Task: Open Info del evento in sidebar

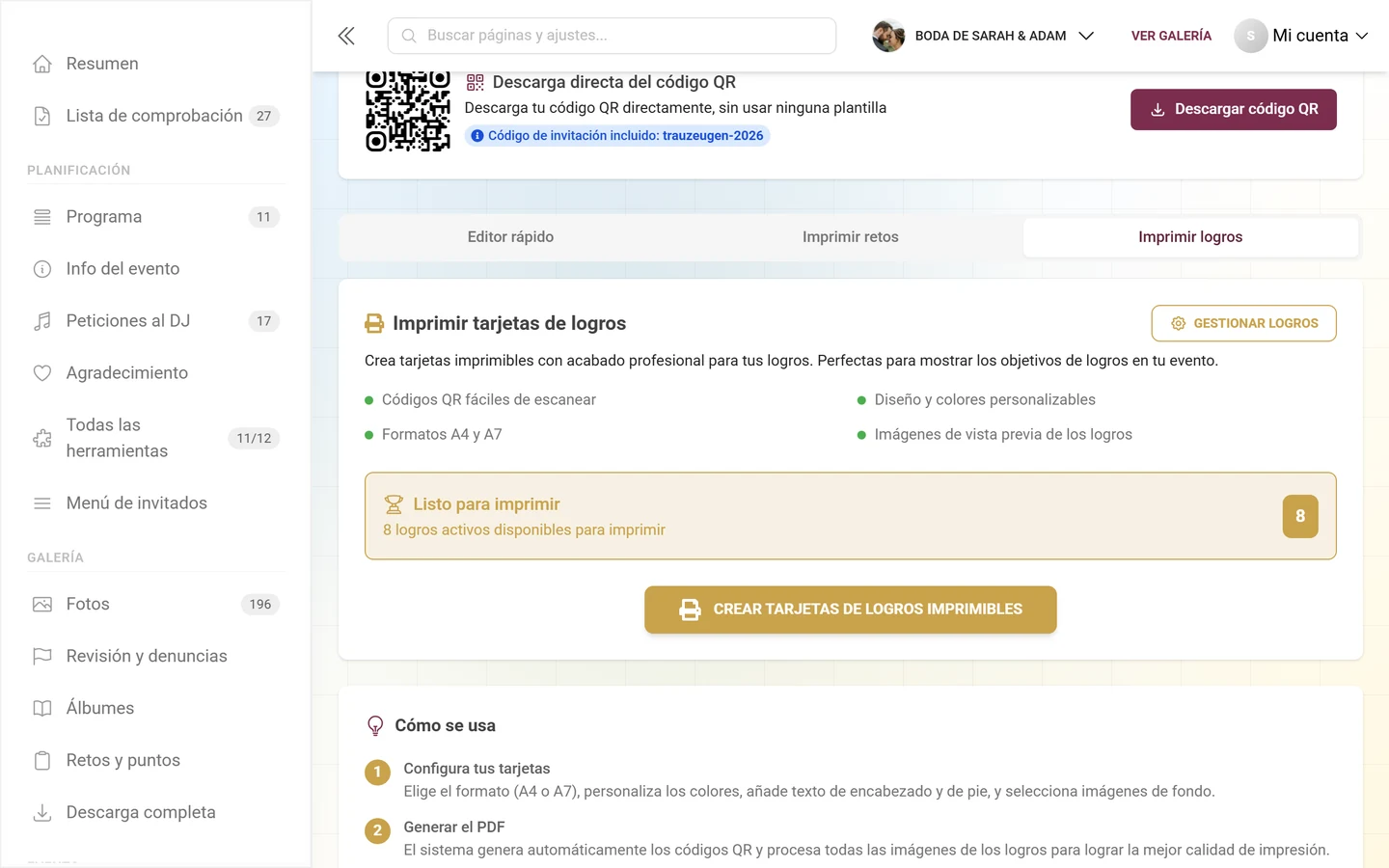Action: pos(155,269)
